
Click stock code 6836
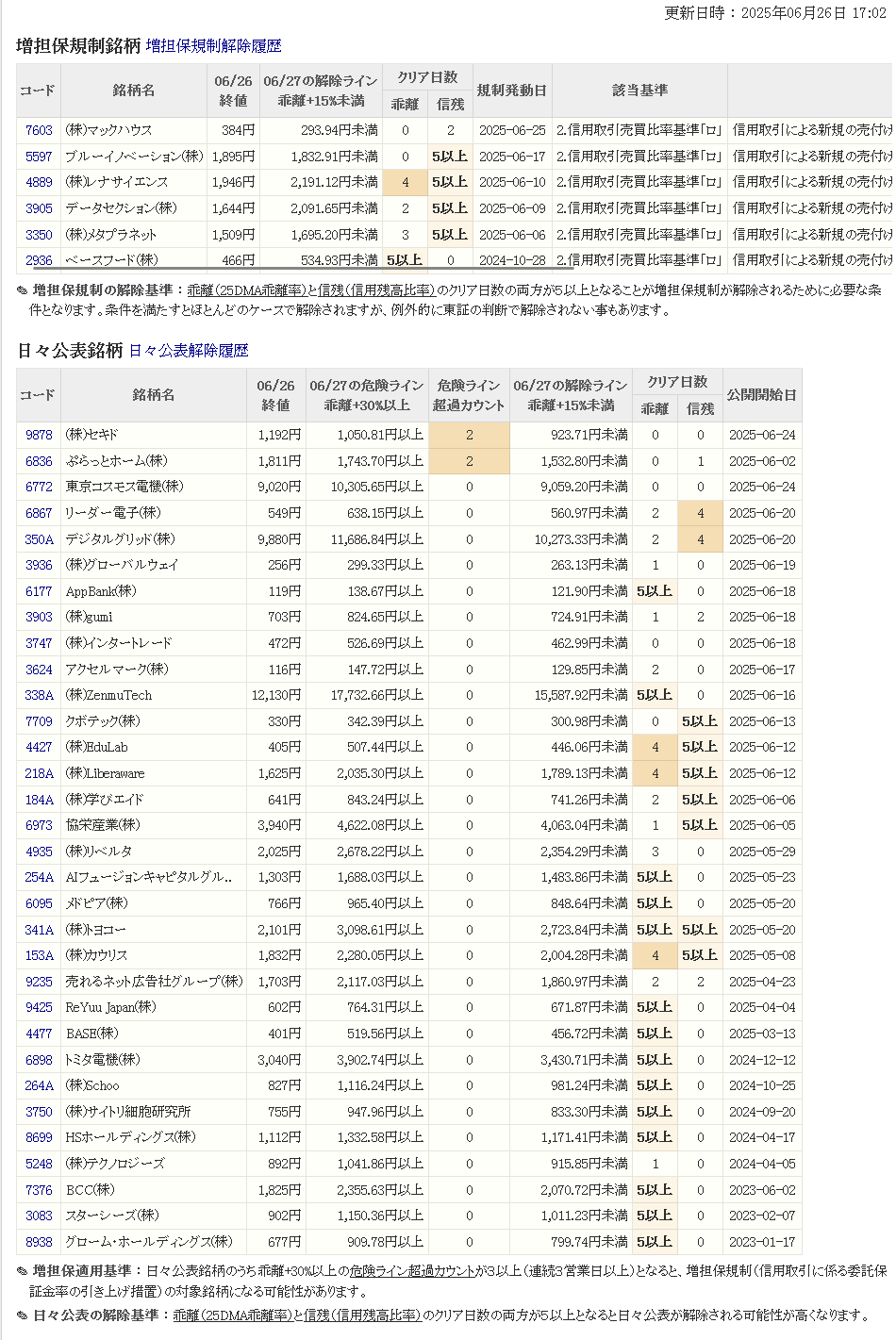coord(39,461)
